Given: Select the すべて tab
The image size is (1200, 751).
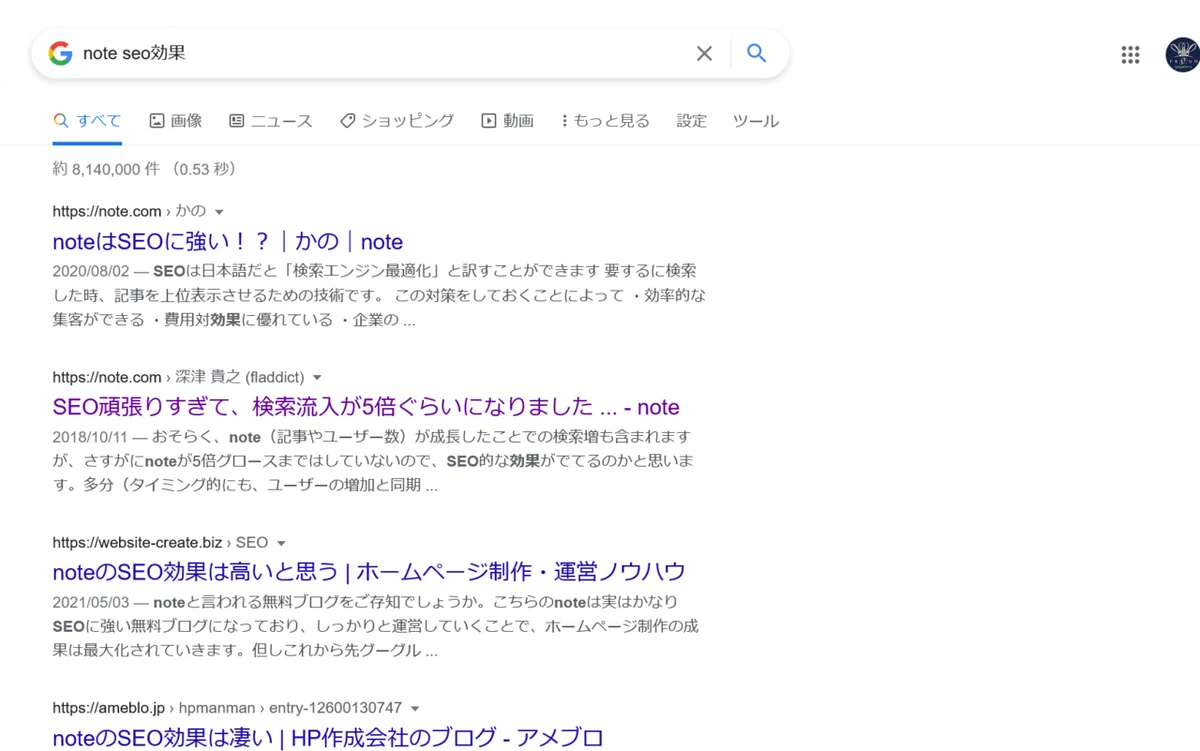Looking at the screenshot, I should [x=87, y=121].
